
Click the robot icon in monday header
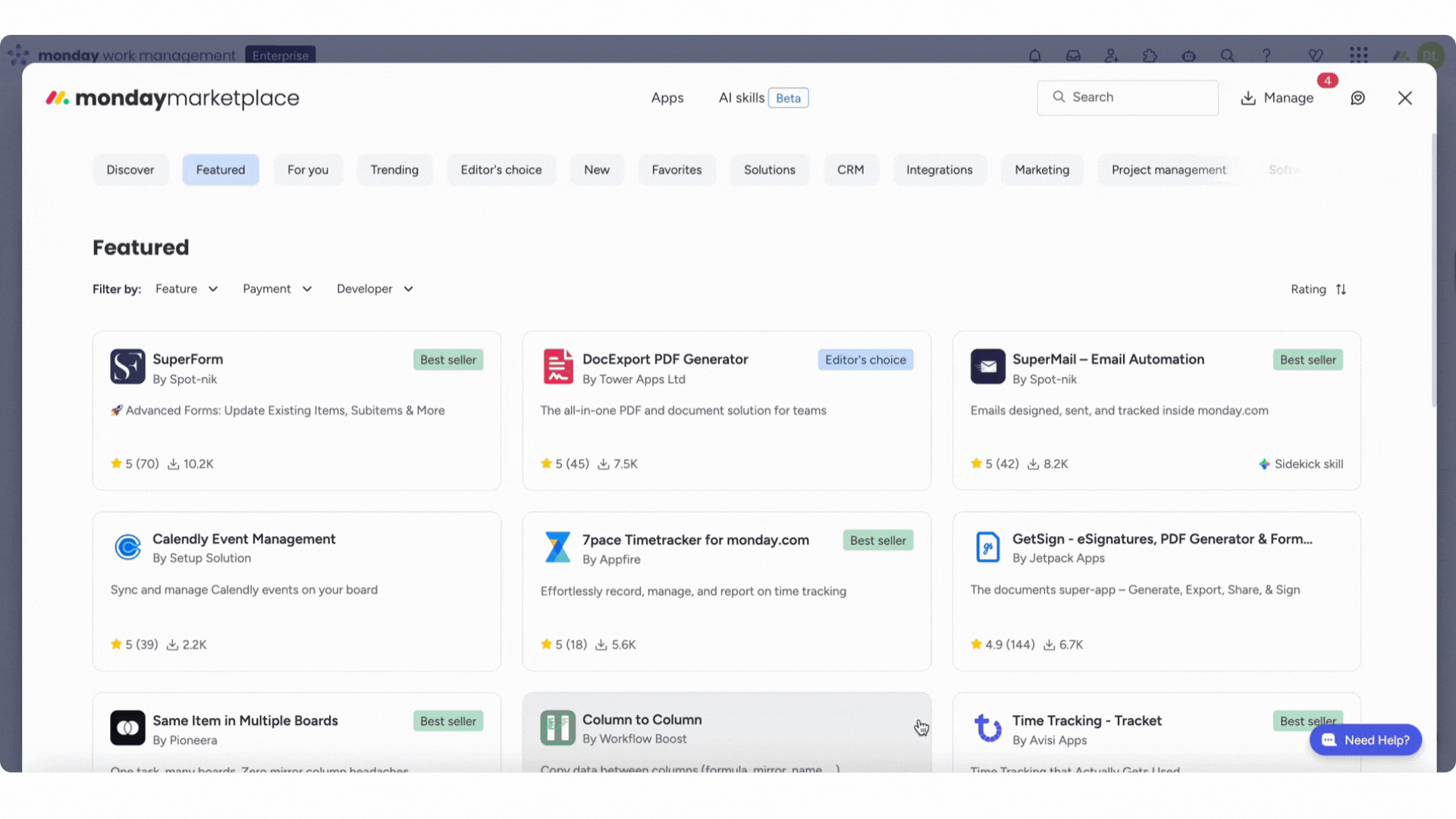pyautogui.click(x=1189, y=55)
